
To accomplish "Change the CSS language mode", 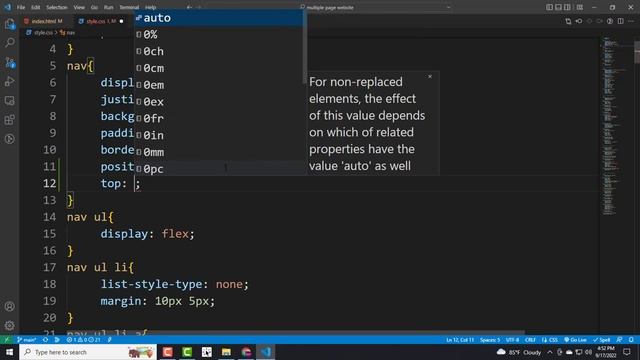I will [553, 340].
